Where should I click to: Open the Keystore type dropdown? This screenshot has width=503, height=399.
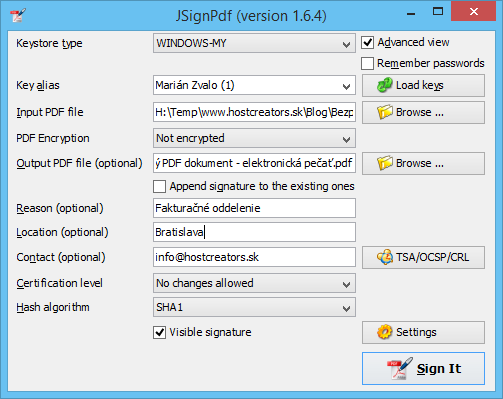click(x=254, y=43)
